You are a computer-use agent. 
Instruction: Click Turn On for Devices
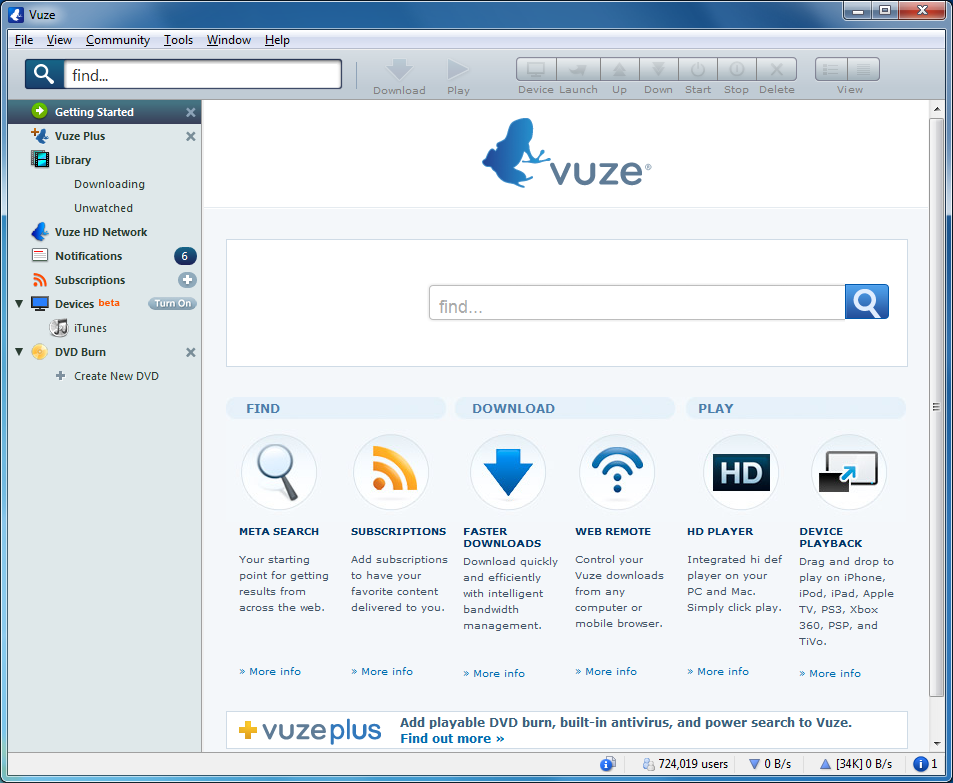tap(173, 303)
